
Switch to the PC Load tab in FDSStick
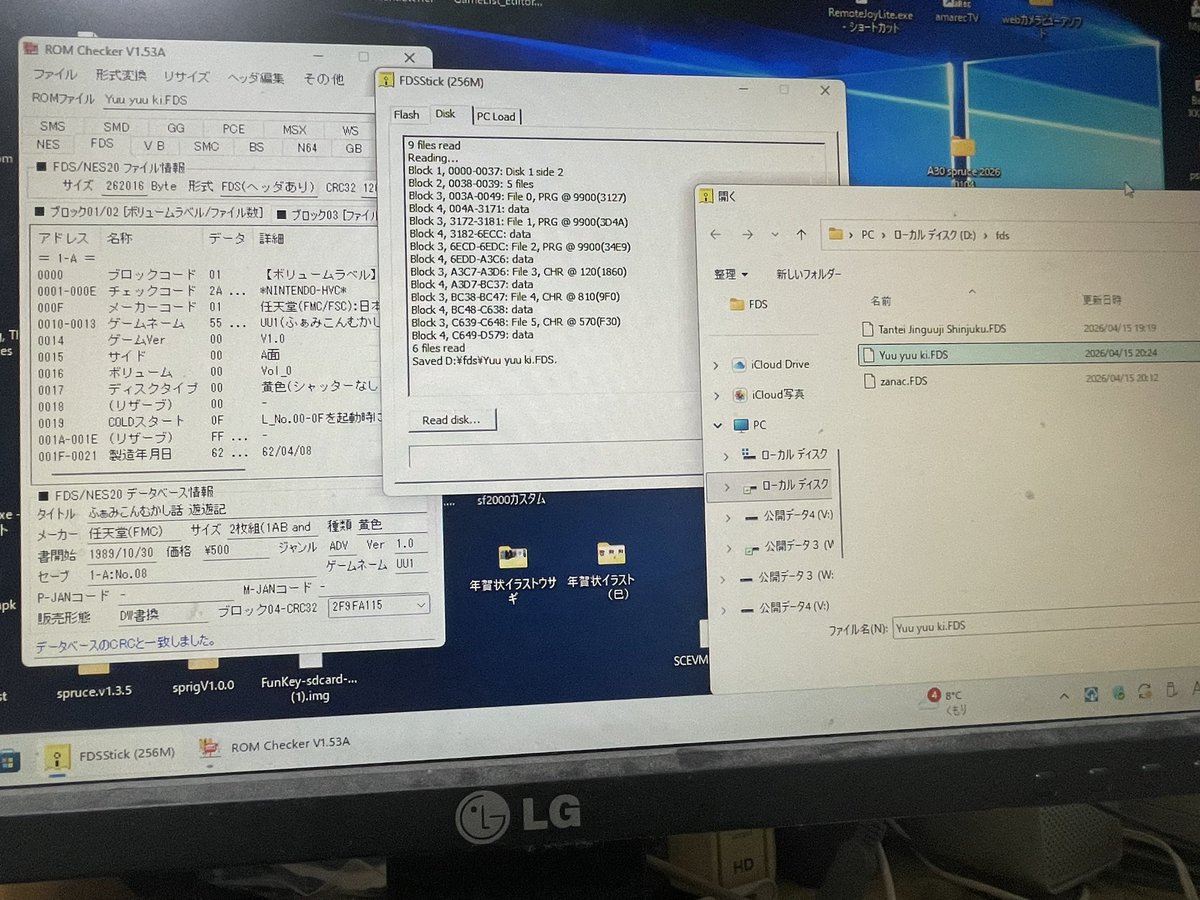(496, 116)
